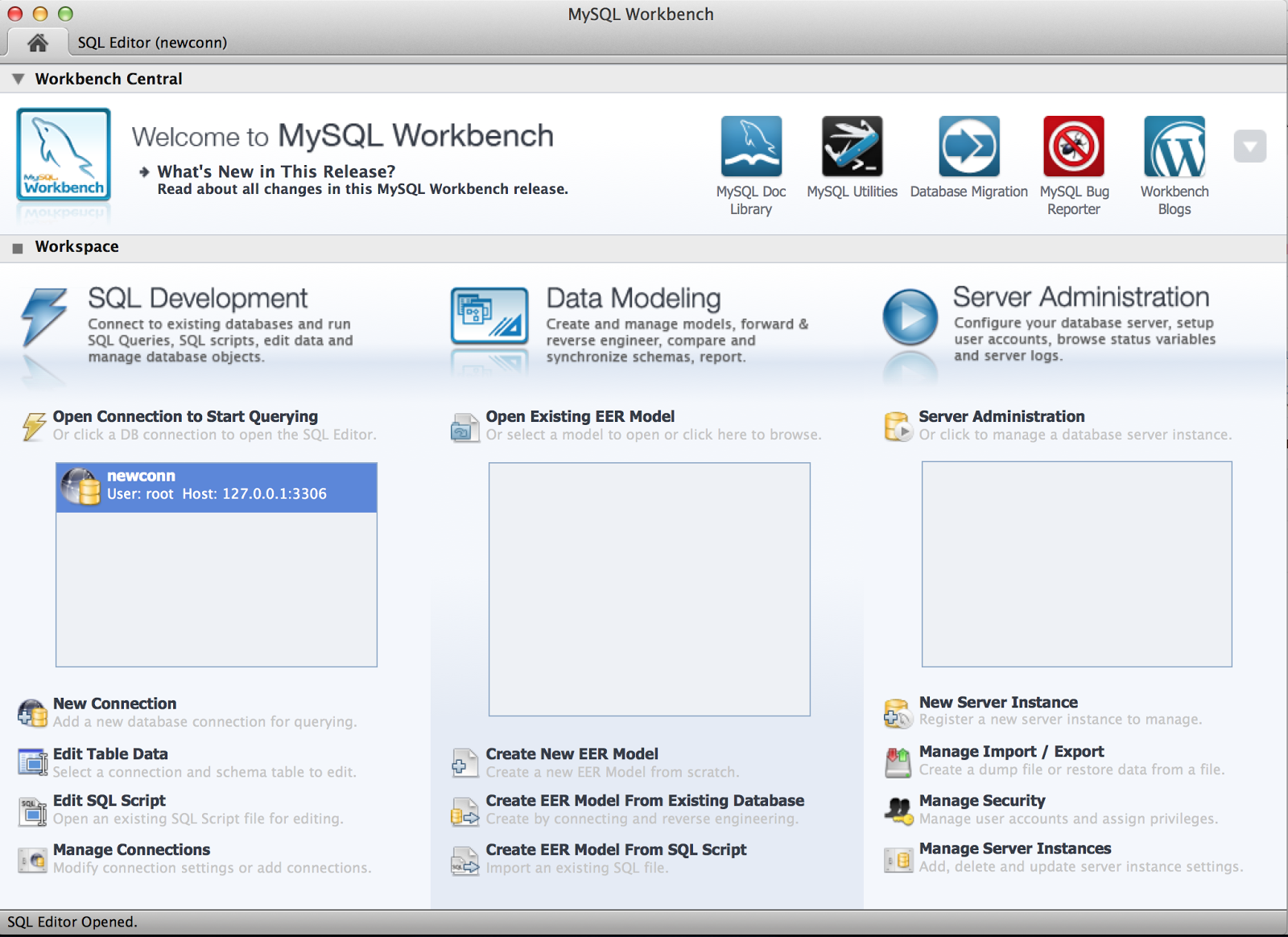Click the MySQL Workbench dolphin logo
Image resolution: width=1288 pixels, height=937 pixels.
point(64,155)
